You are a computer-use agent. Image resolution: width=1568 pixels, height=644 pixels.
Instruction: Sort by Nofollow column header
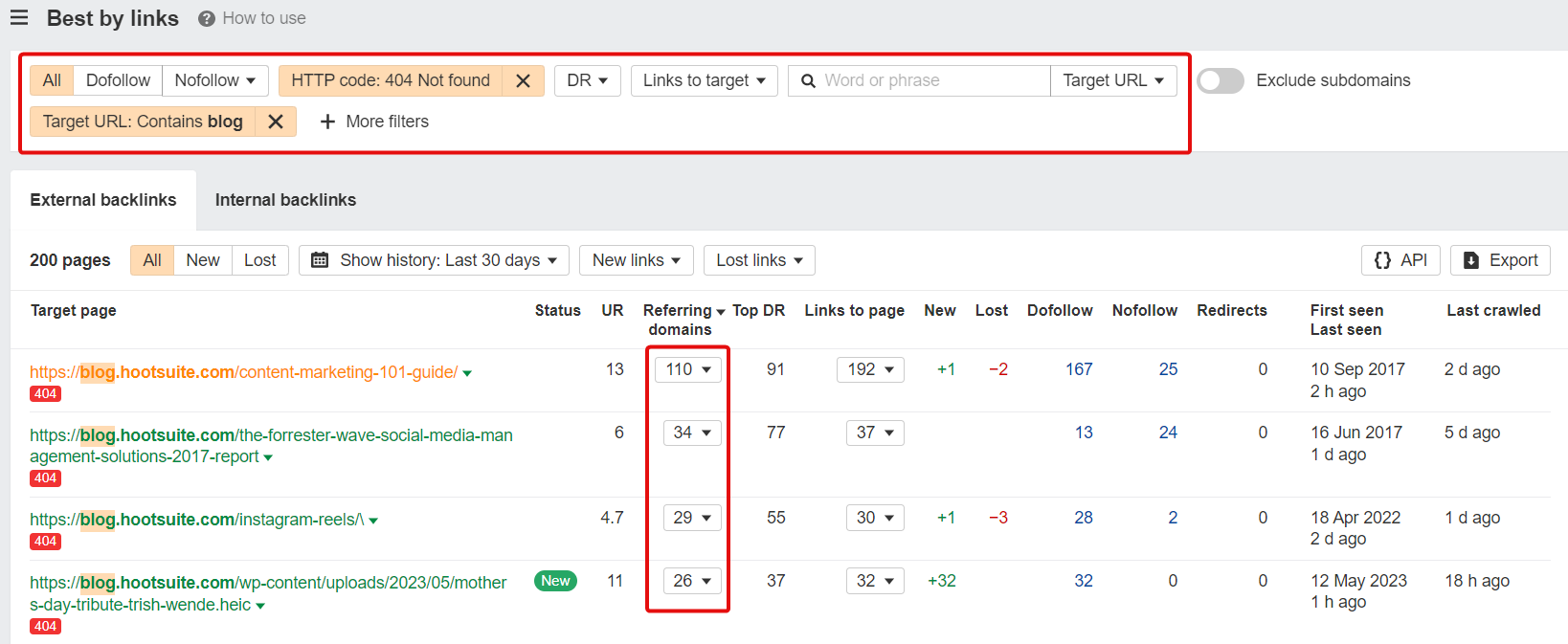[x=1145, y=310]
